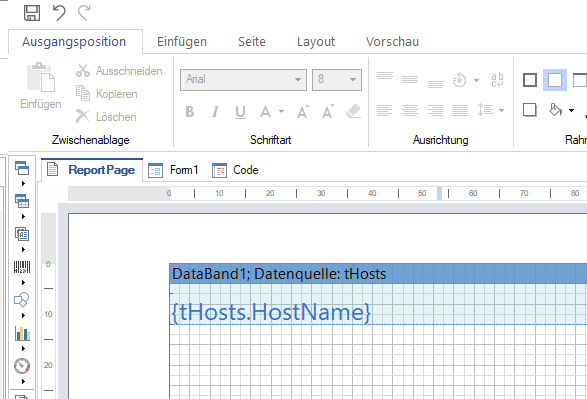
Task: Open the Vorschau preview tab
Action: [392, 42]
